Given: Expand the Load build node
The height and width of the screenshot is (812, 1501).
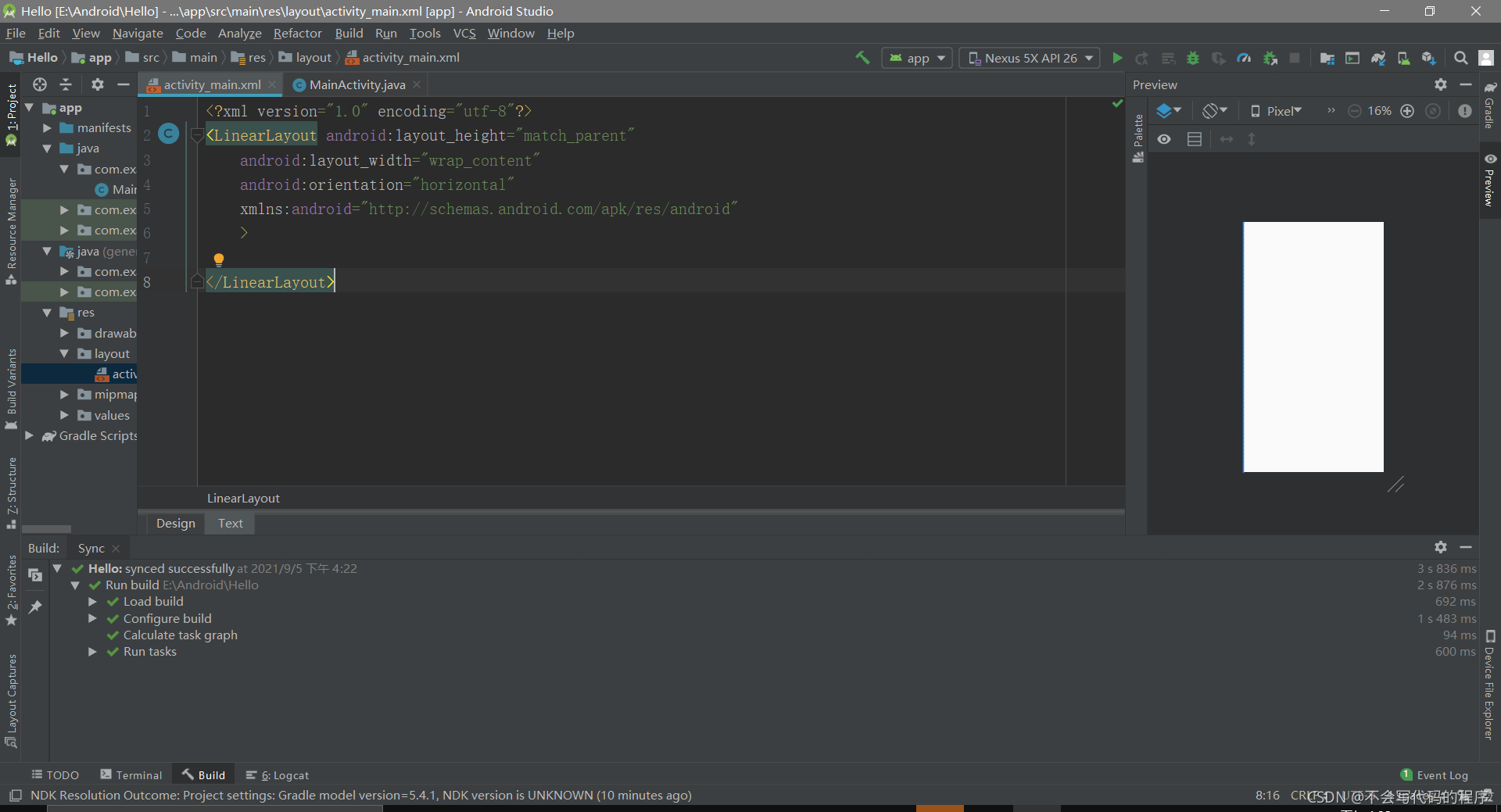Looking at the screenshot, I should point(92,601).
